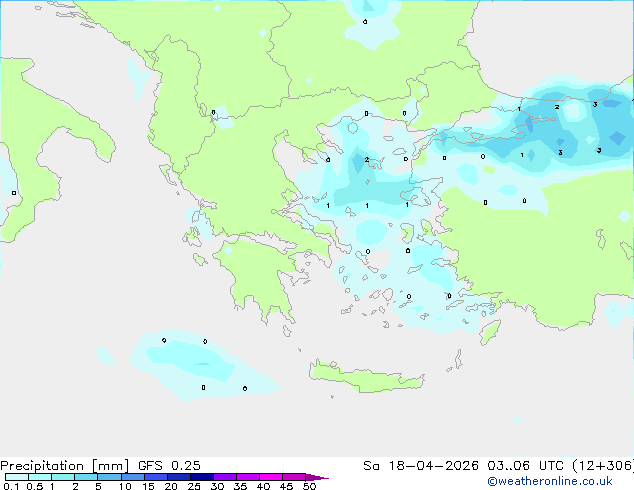Click the 'GFS 0.25' model label
The height and width of the screenshot is (490, 634).
point(169,466)
